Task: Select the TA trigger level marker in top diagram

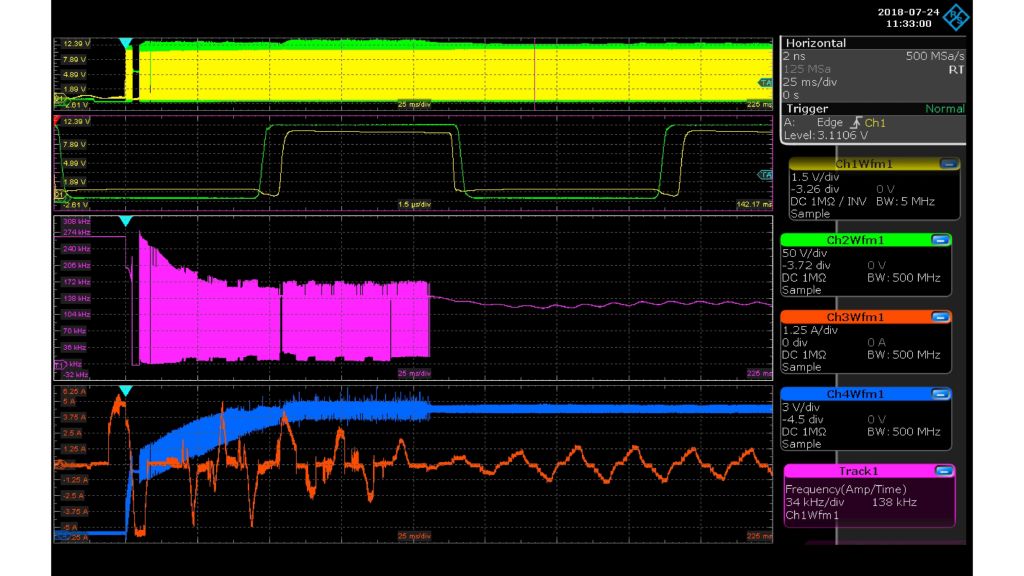Action: [765, 83]
